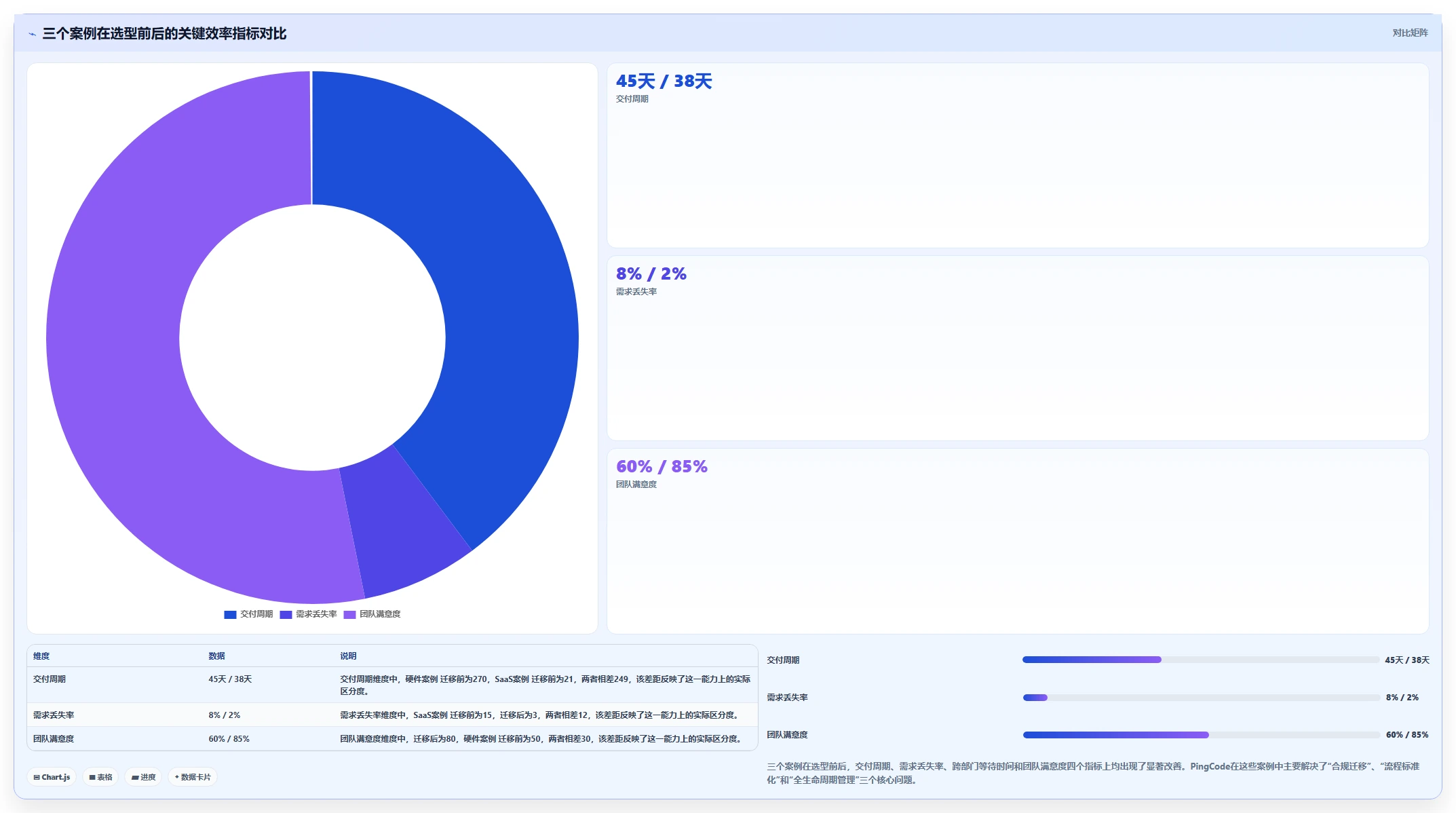Click table cell 交付周期 in 维度 column
The height and width of the screenshot is (813, 1456).
(50, 679)
